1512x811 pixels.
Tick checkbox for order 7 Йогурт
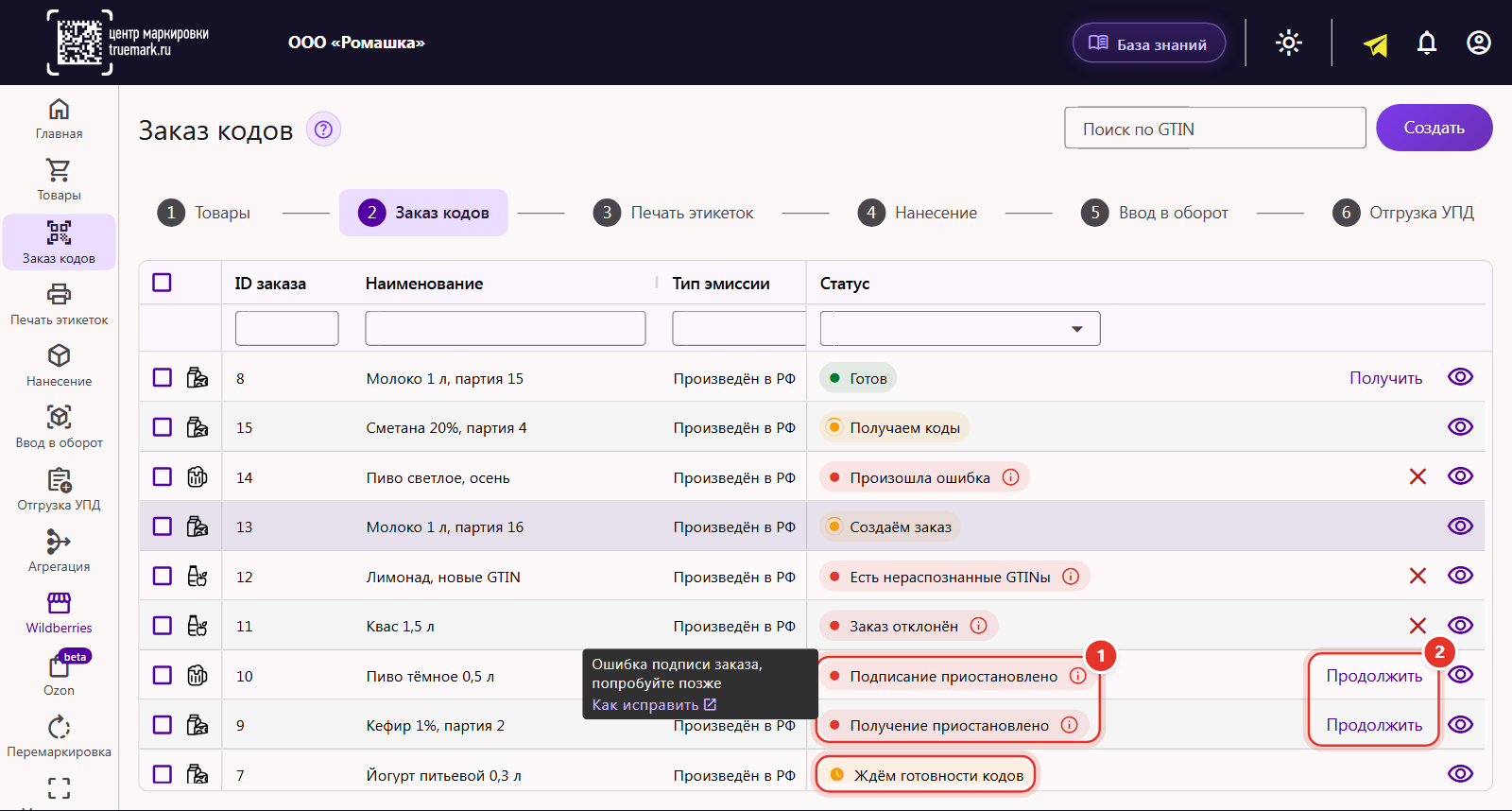click(163, 774)
